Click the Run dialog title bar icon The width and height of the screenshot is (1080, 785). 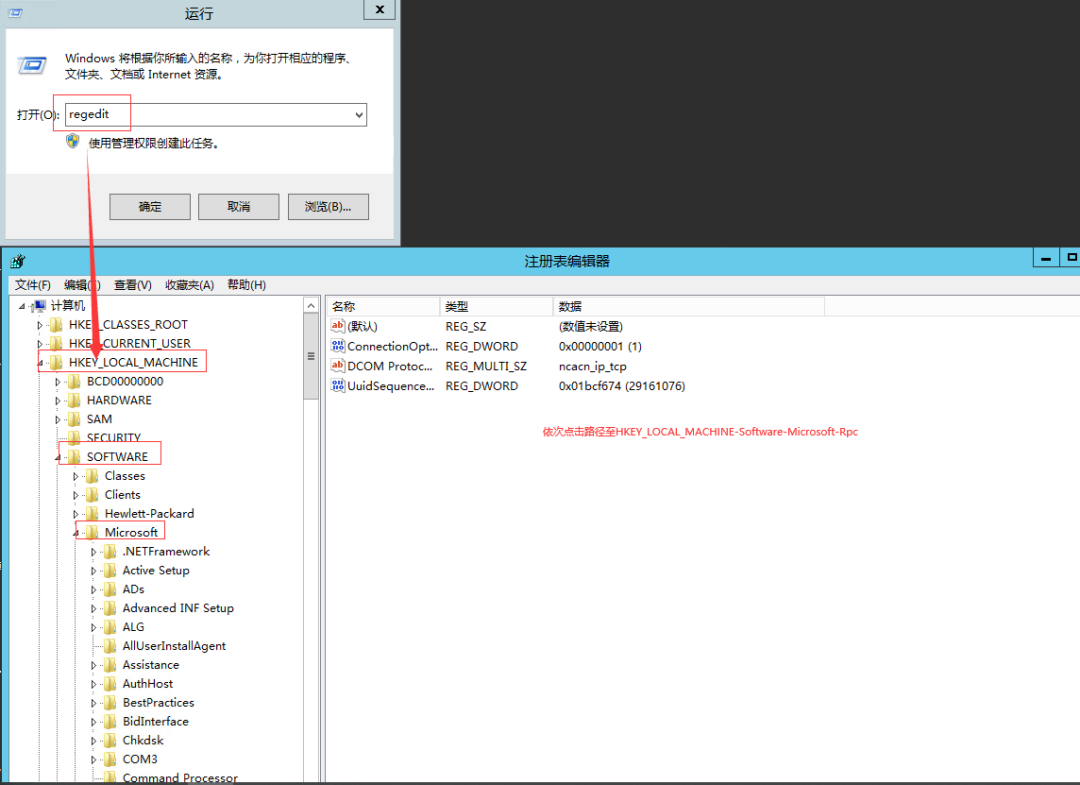[15, 12]
